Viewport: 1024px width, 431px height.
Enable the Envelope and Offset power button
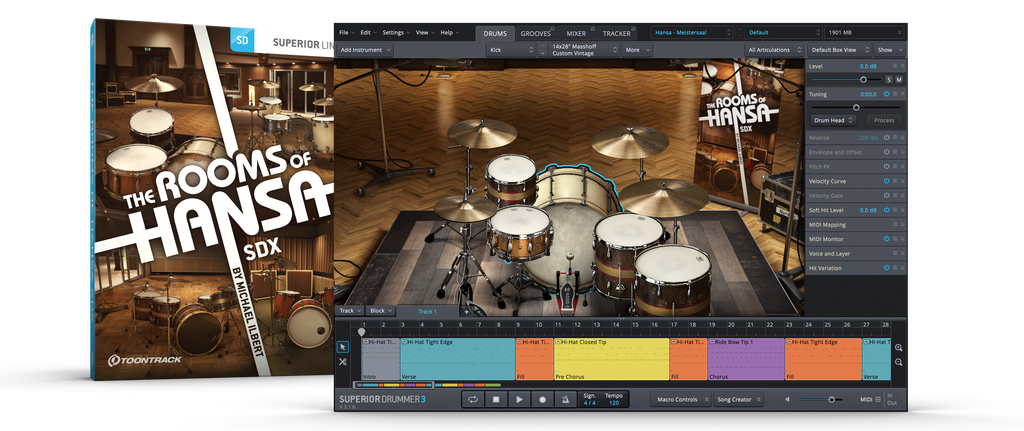click(x=887, y=152)
